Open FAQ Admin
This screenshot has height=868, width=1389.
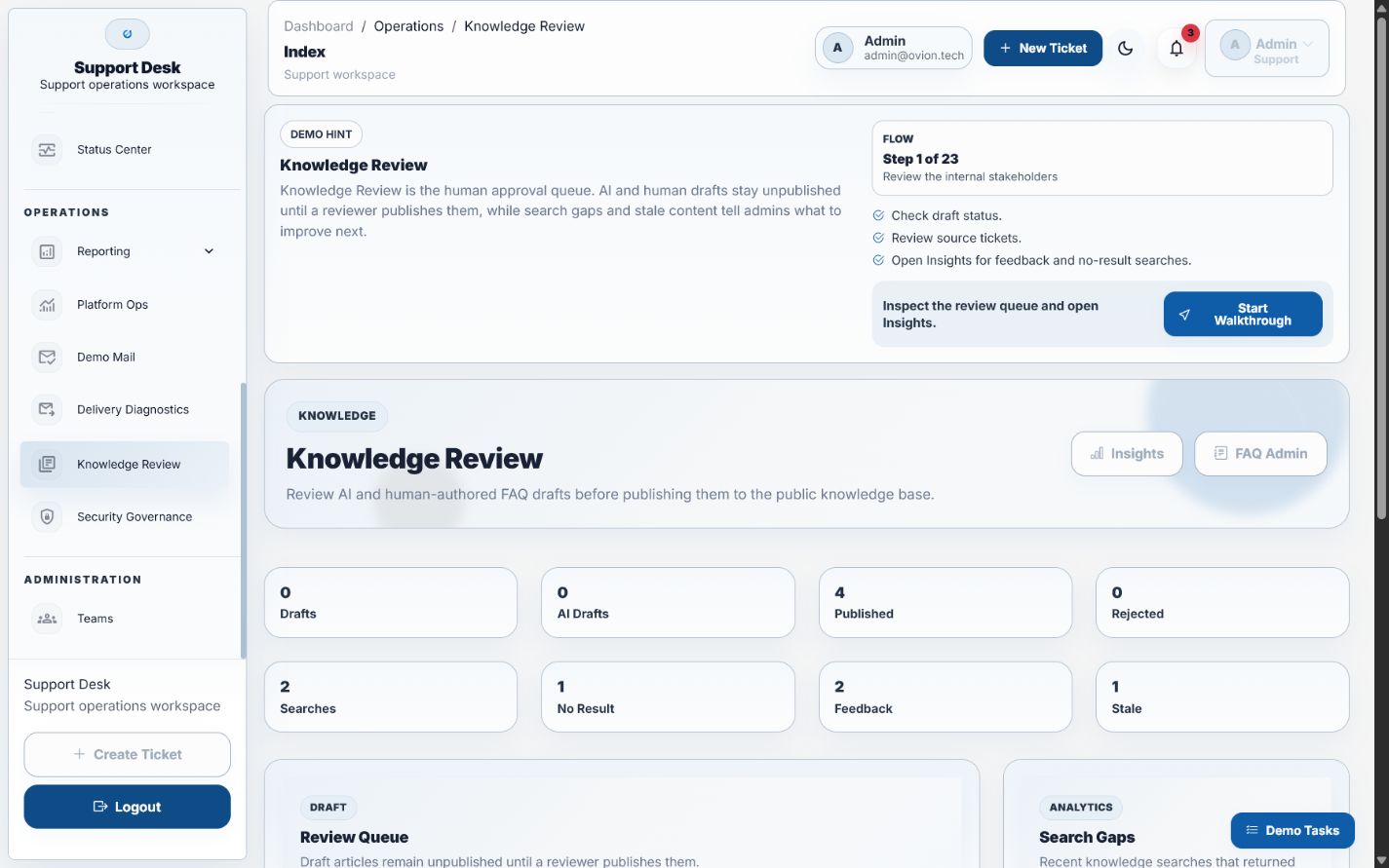point(1260,454)
